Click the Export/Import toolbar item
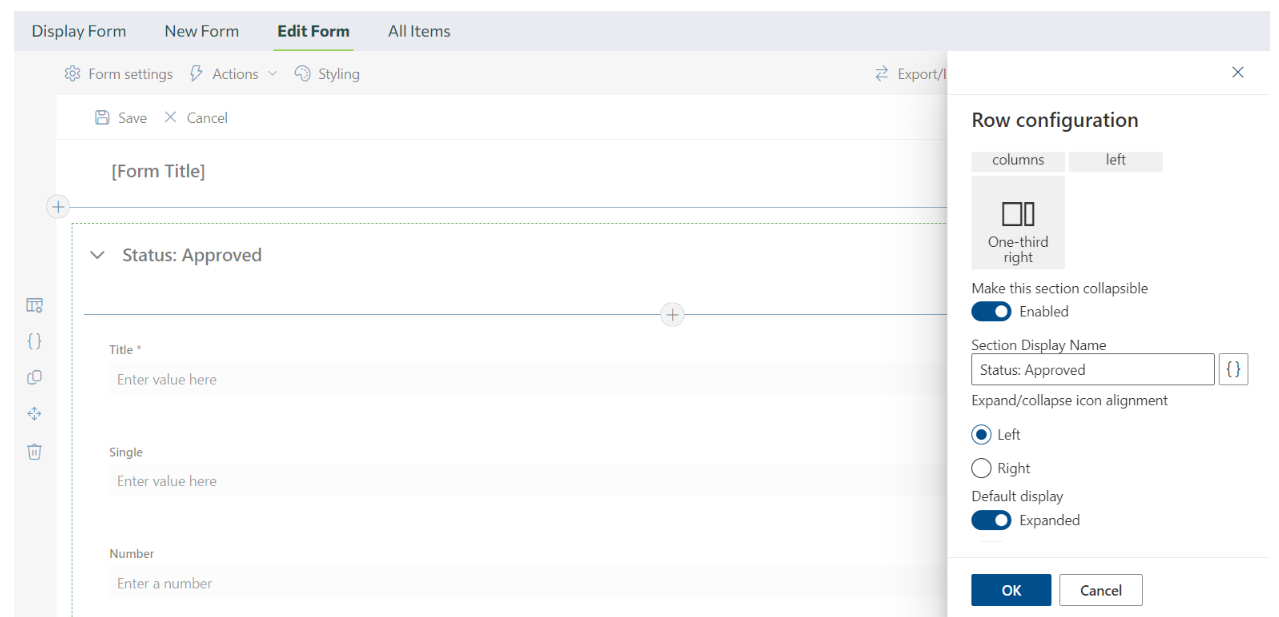1279x617 pixels. point(910,74)
